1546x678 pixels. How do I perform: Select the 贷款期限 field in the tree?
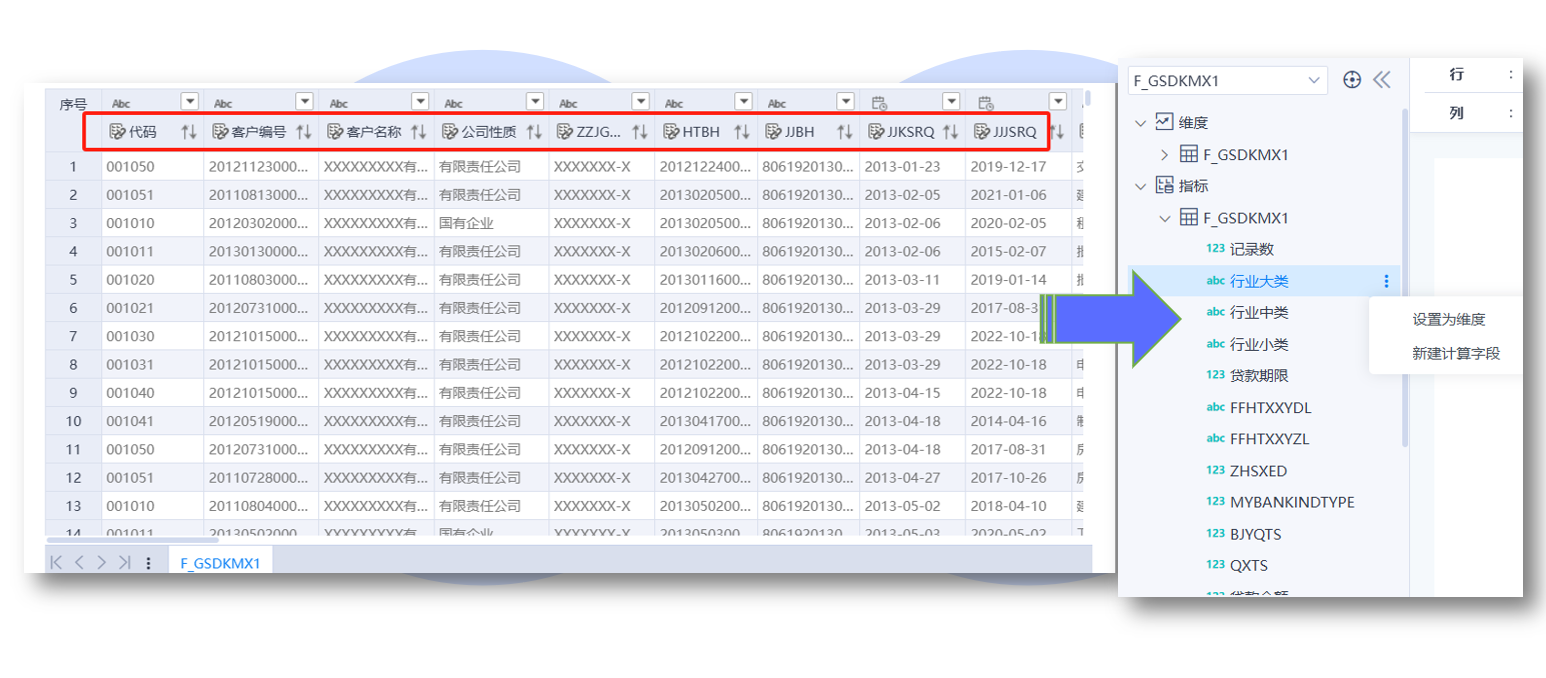click(1258, 376)
